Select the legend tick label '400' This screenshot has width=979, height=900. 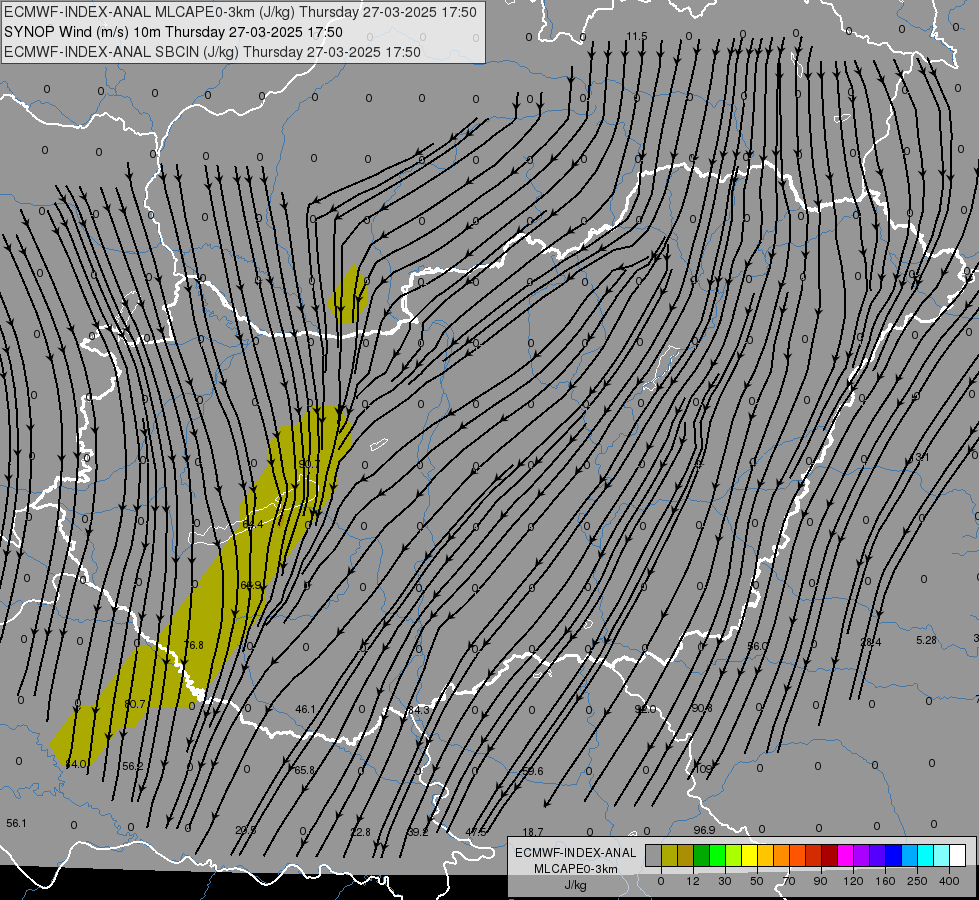tap(949, 881)
